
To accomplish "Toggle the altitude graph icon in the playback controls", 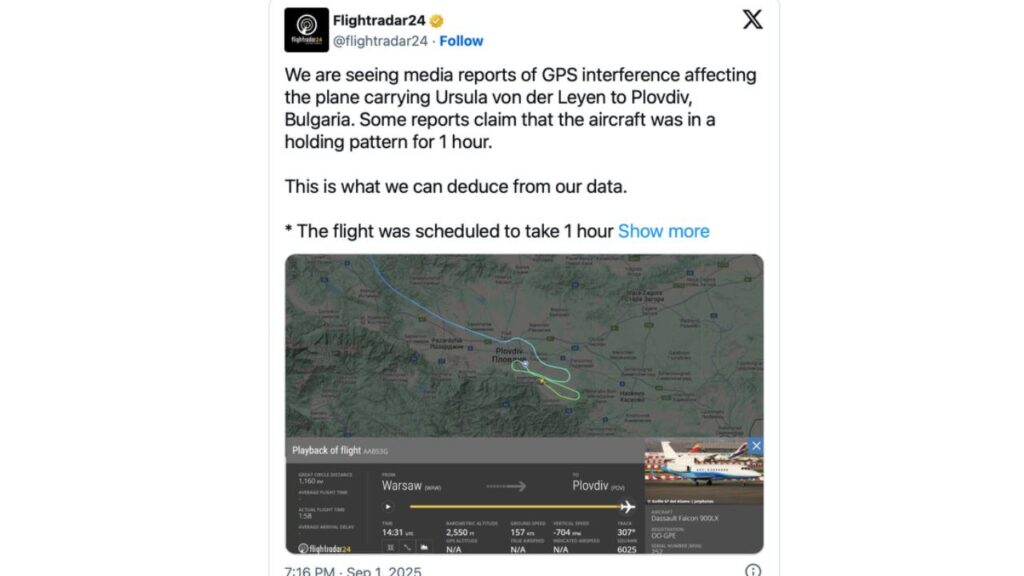I will [x=424, y=547].
